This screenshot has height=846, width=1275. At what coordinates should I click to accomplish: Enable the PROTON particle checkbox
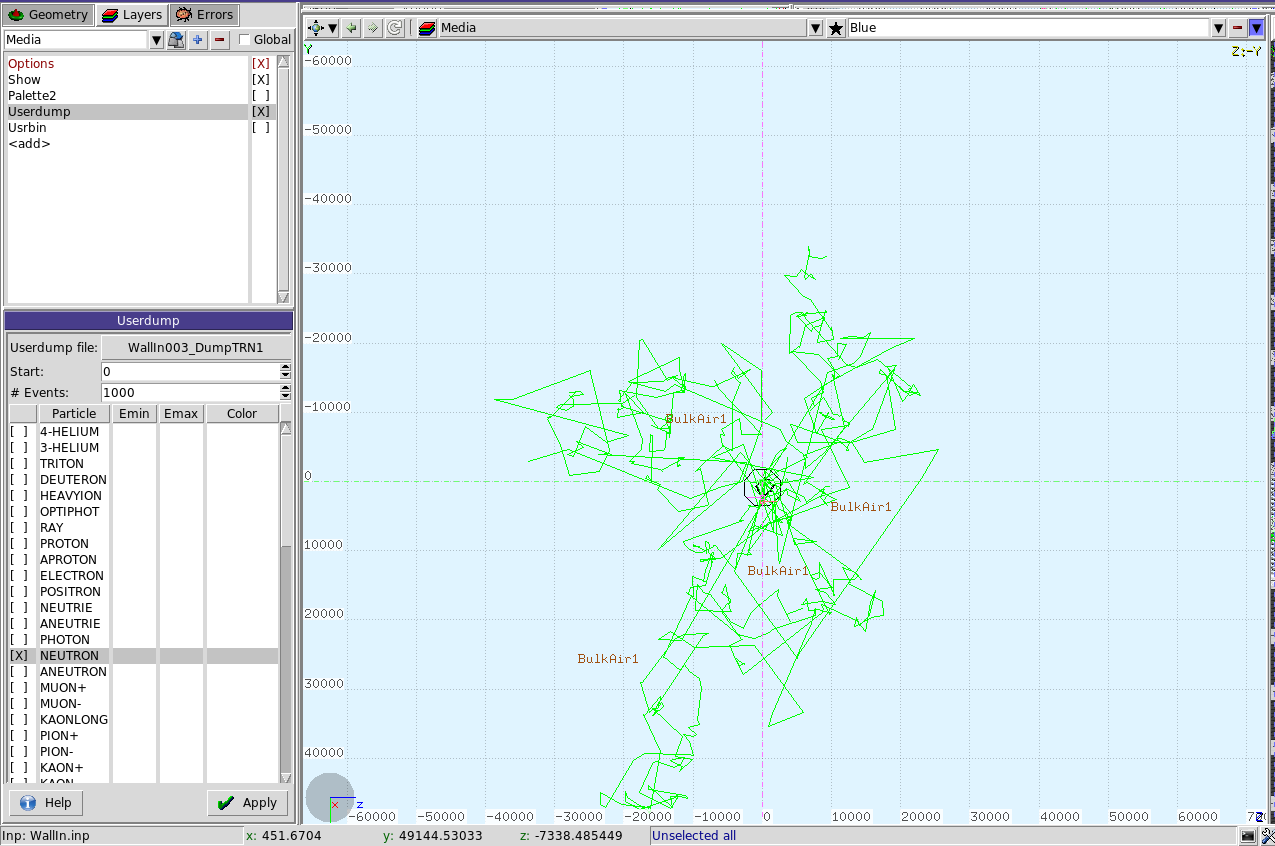coord(20,544)
